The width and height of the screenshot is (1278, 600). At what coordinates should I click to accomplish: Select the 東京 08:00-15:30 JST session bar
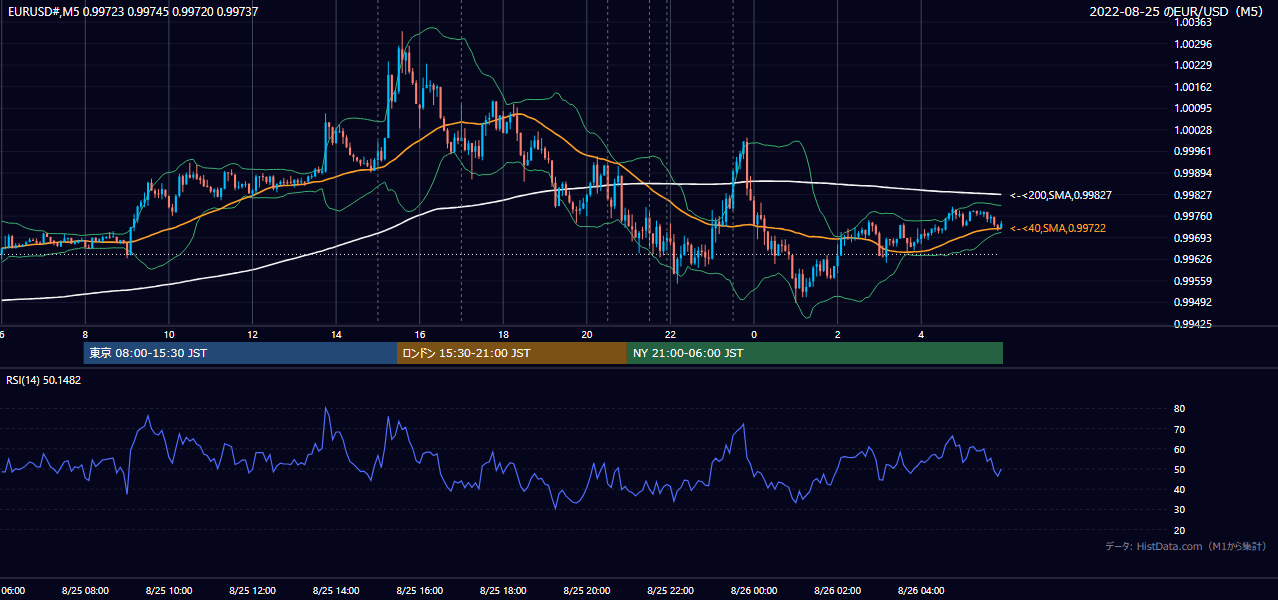pyautogui.click(x=240, y=353)
